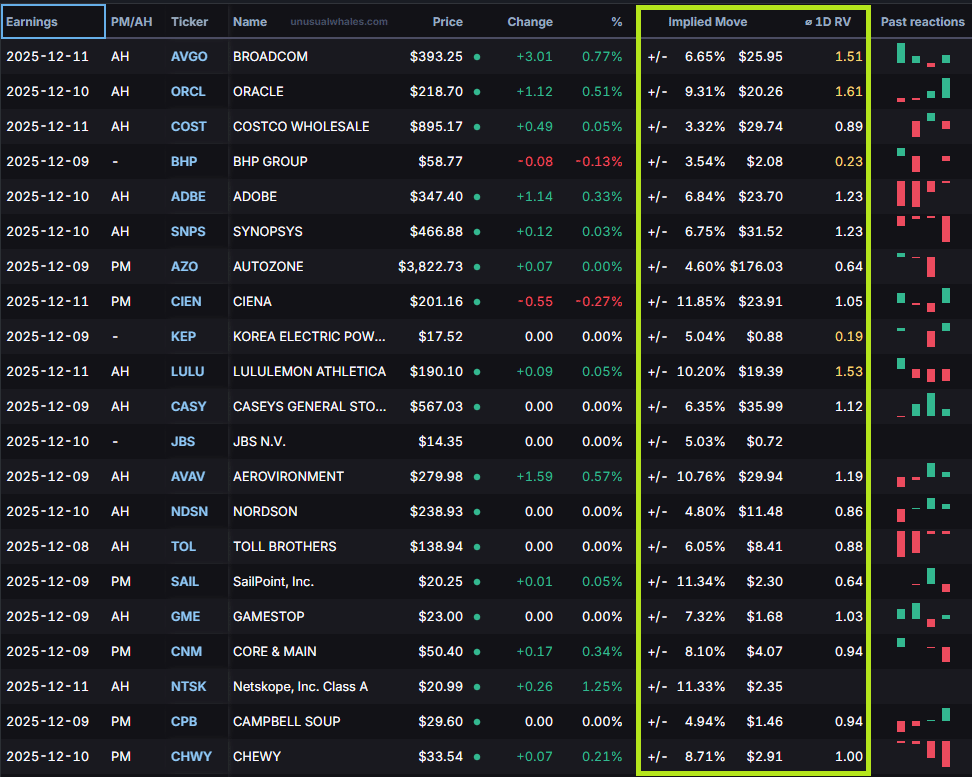
Task: Open the BHP ticker link
Action: click(184, 161)
